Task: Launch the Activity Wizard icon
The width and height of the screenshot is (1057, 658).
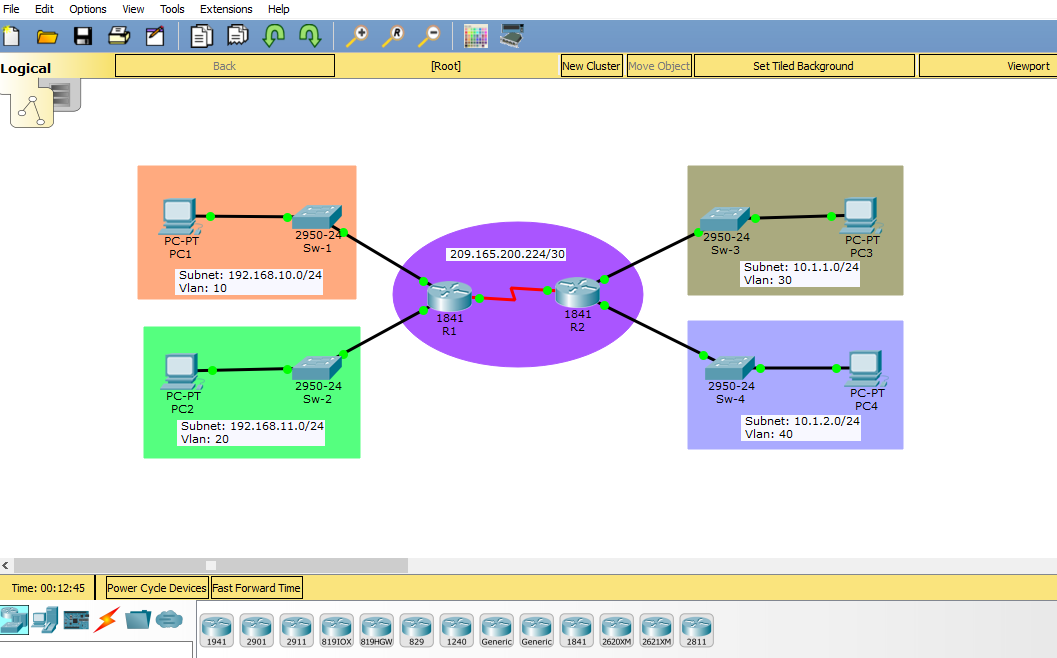Action: tap(155, 36)
